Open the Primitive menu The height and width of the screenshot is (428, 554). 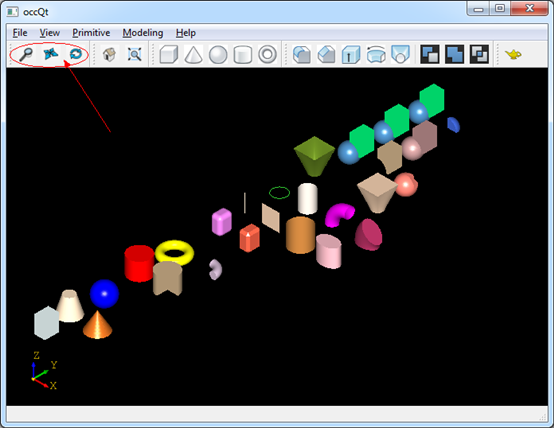coord(91,33)
